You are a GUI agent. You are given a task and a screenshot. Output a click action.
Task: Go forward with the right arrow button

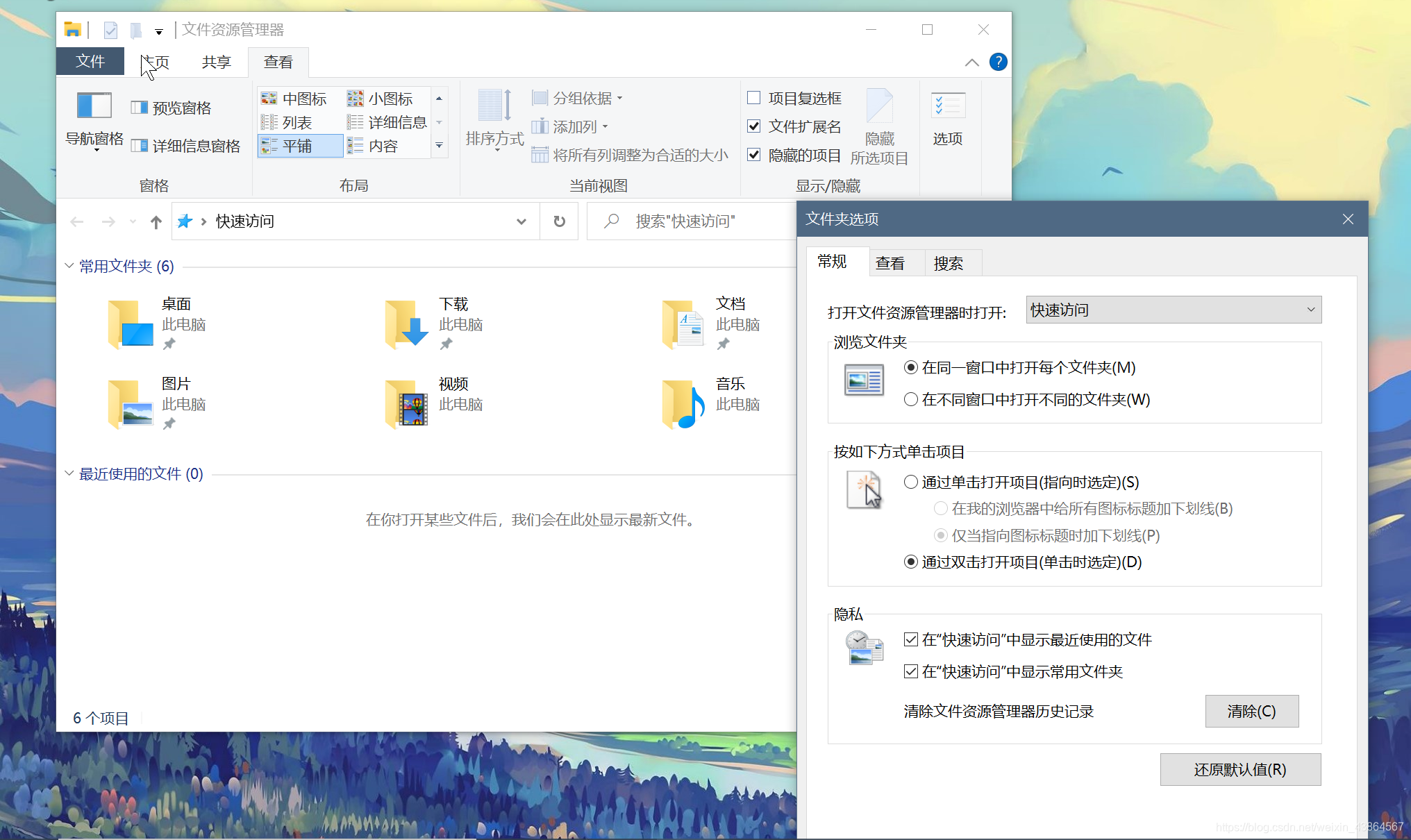coord(108,221)
